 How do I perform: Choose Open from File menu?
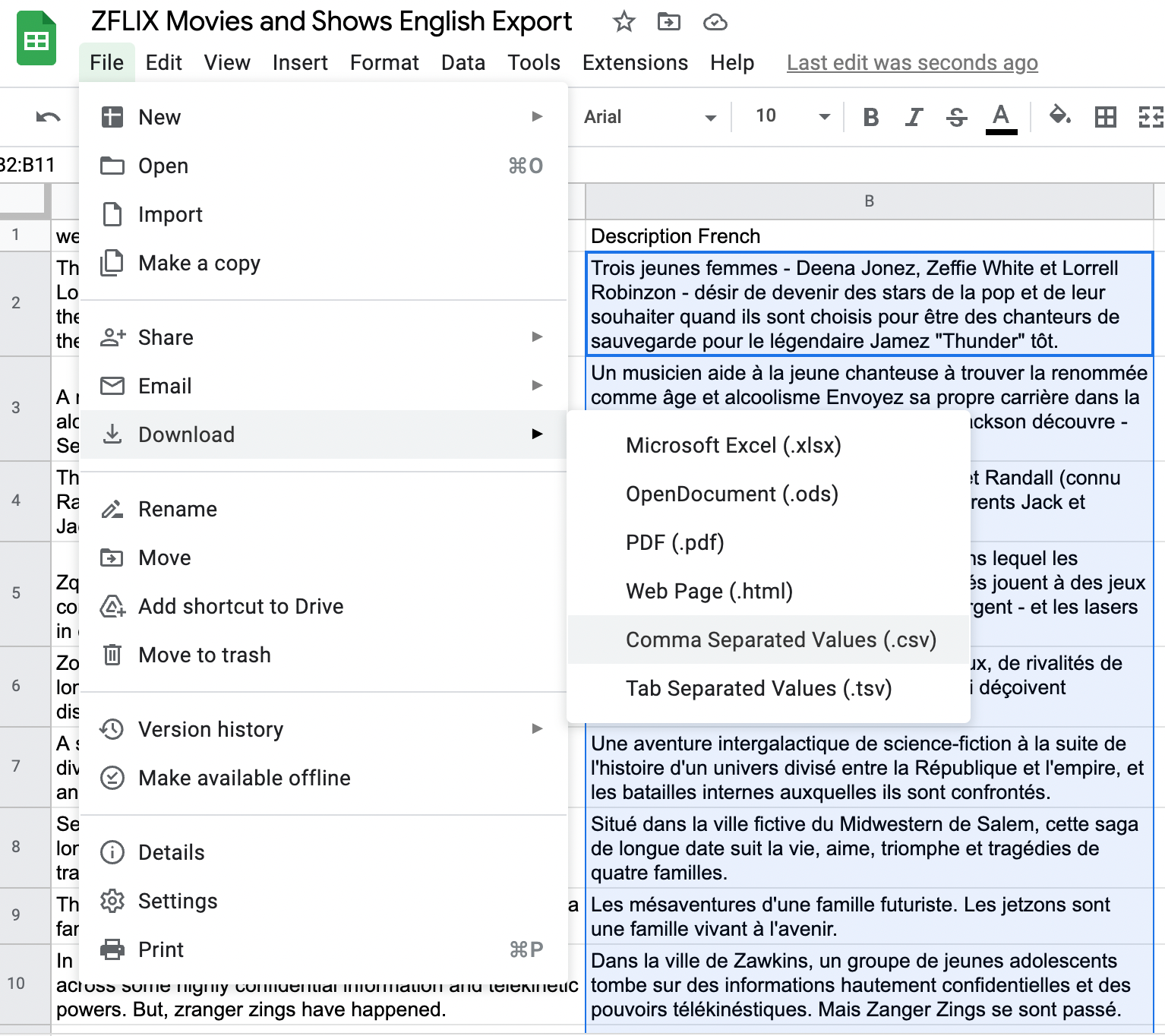pyautogui.click(x=323, y=166)
